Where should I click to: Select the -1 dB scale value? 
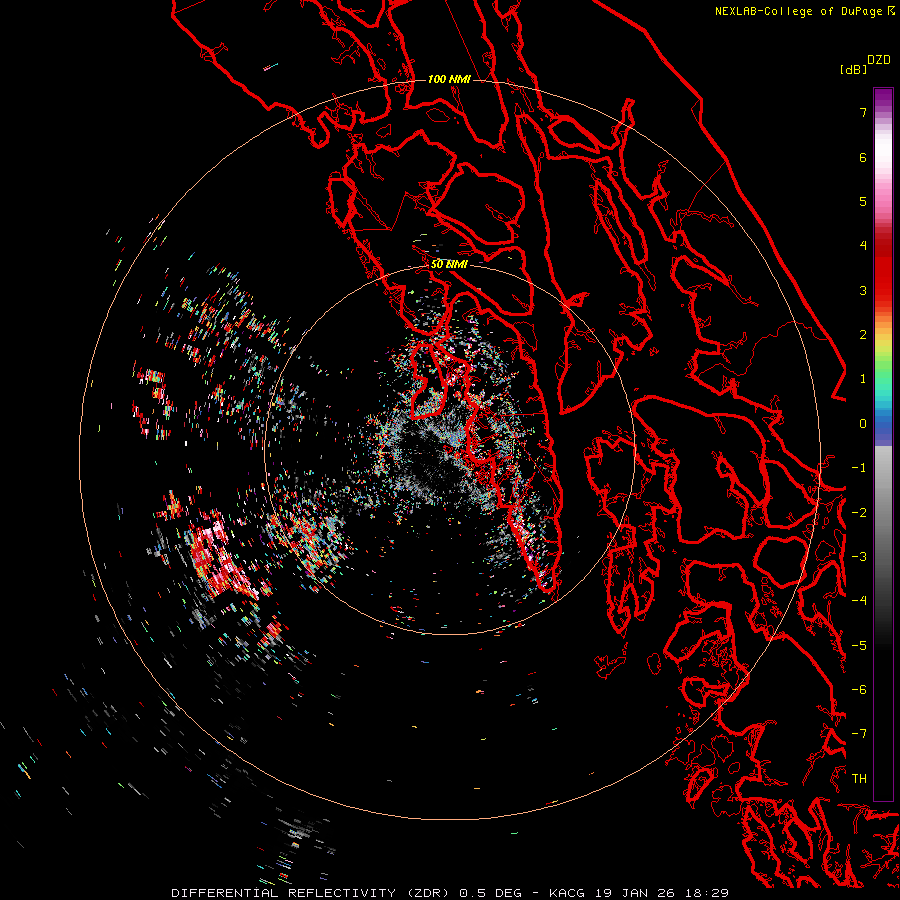click(x=859, y=468)
